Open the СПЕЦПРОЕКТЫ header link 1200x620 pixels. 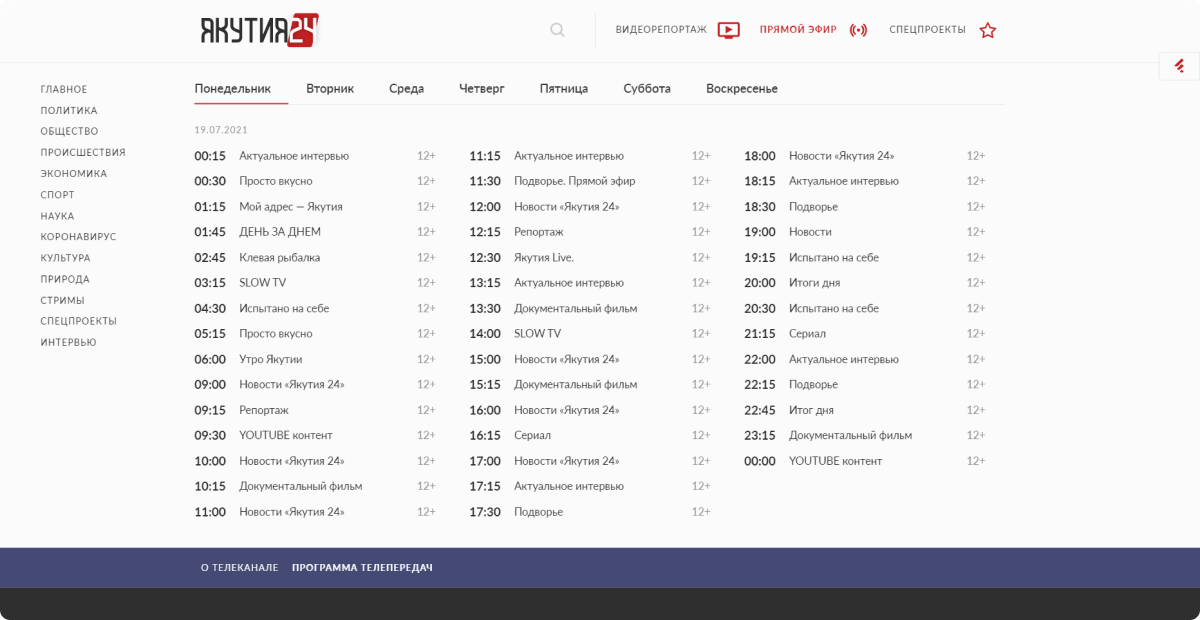coord(927,30)
